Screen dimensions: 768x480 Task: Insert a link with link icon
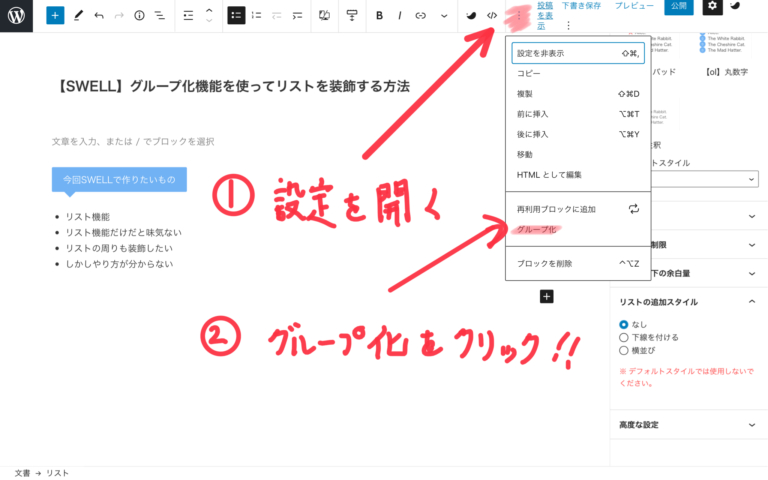421,16
